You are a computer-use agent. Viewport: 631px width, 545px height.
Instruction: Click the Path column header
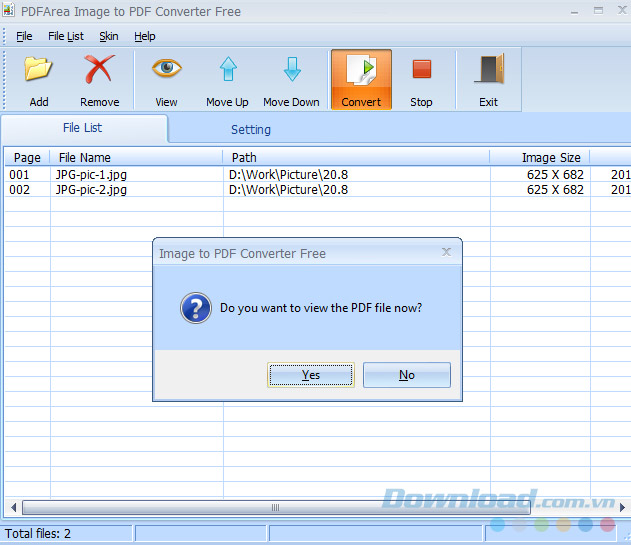pos(356,157)
